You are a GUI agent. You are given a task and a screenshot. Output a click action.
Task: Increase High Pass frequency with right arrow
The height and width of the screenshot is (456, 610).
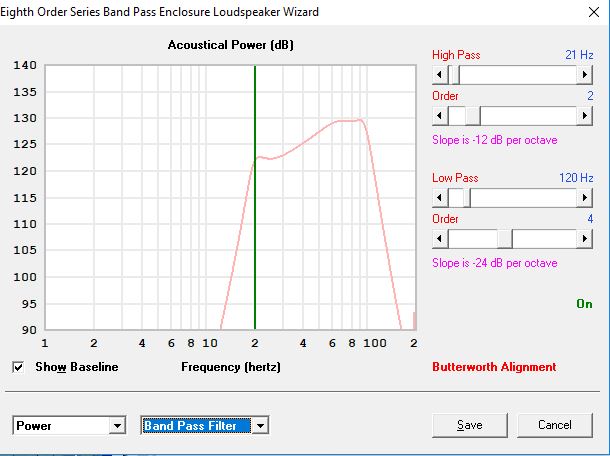[584, 74]
